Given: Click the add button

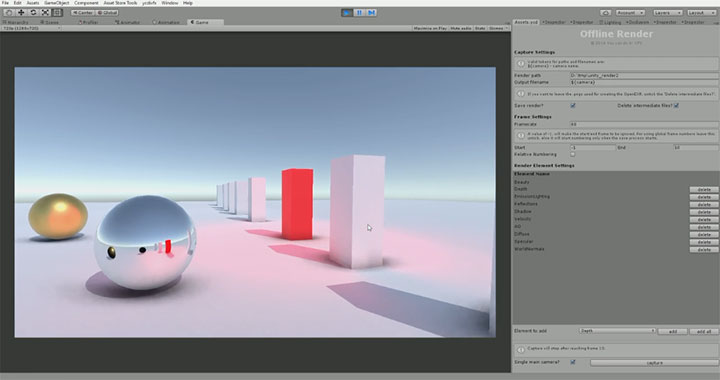Looking at the screenshot, I should tap(672, 331).
